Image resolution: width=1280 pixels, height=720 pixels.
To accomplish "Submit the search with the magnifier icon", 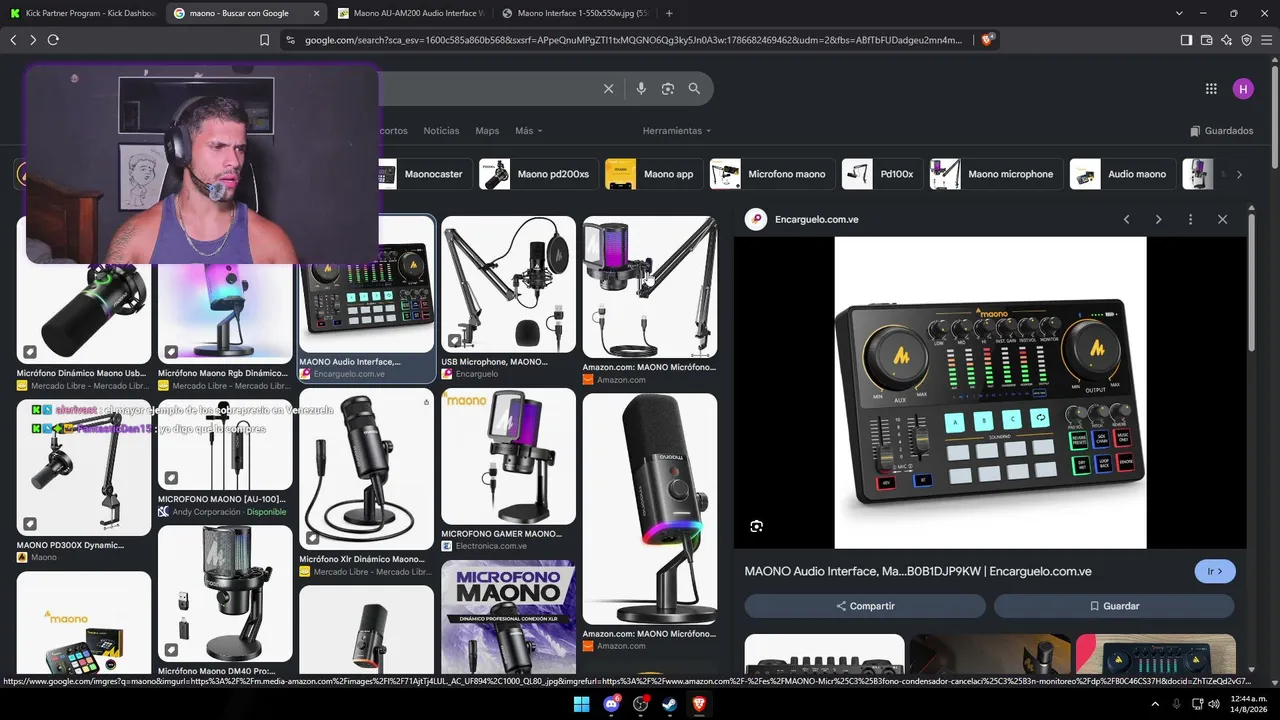I will click(x=694, y=89).
